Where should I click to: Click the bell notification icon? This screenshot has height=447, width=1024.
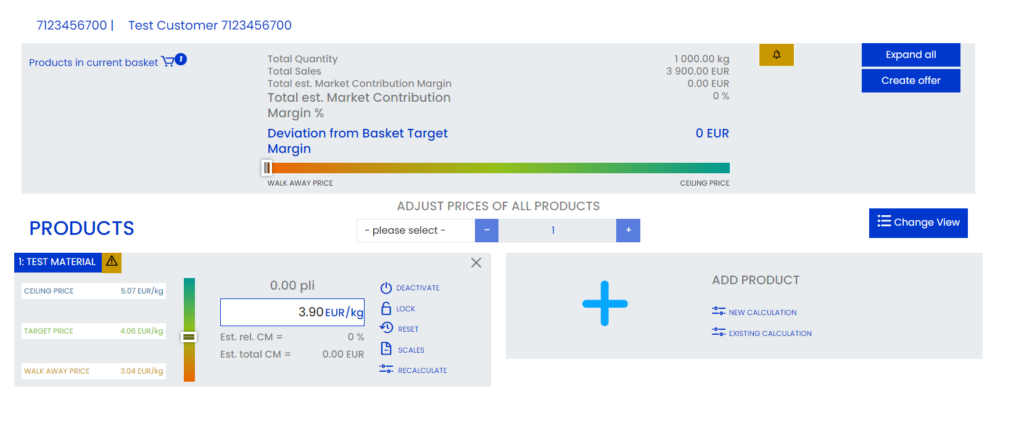(776, 55)
